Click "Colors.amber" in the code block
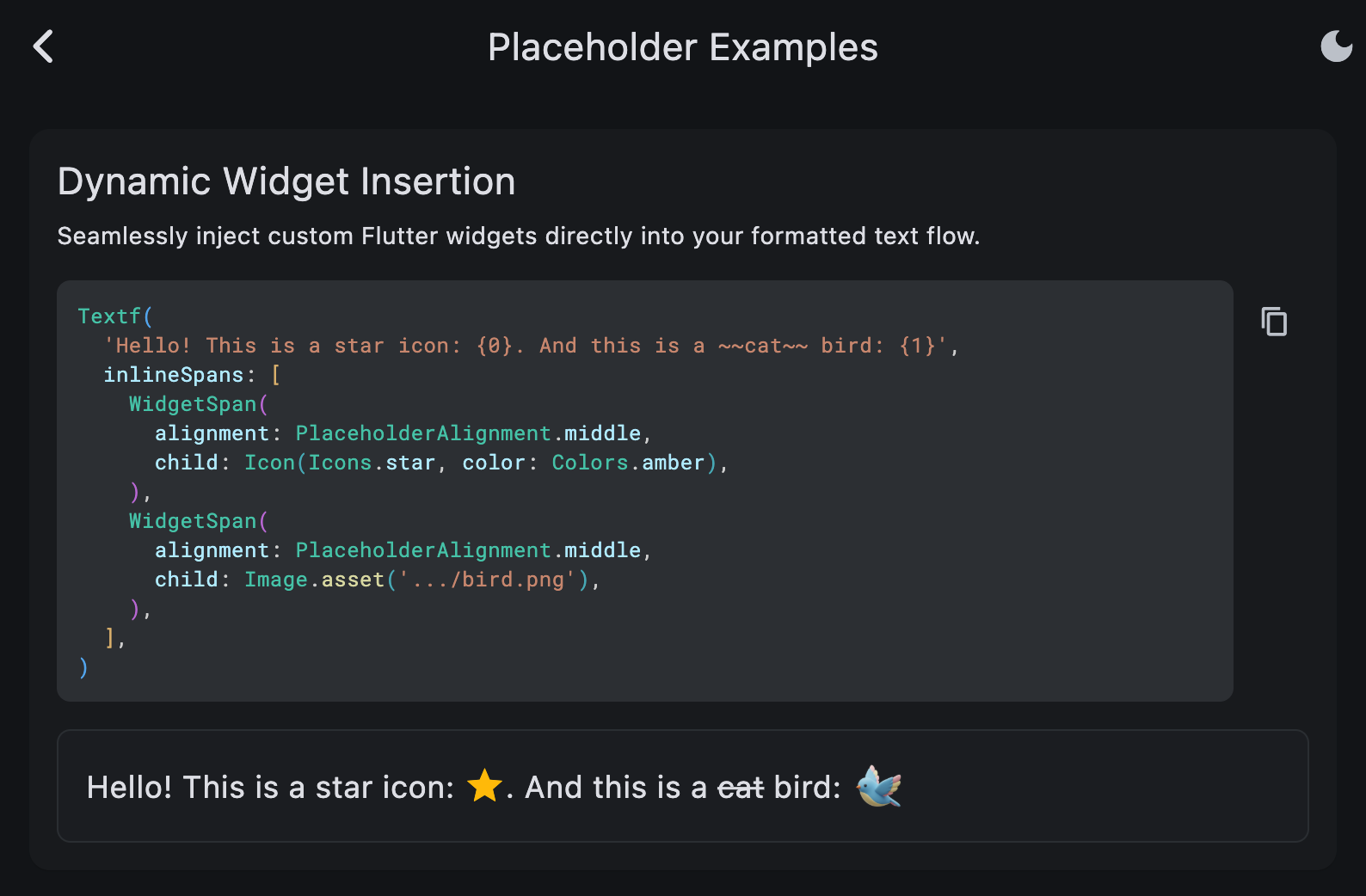 pyautogui.click(x=628, y=463)
